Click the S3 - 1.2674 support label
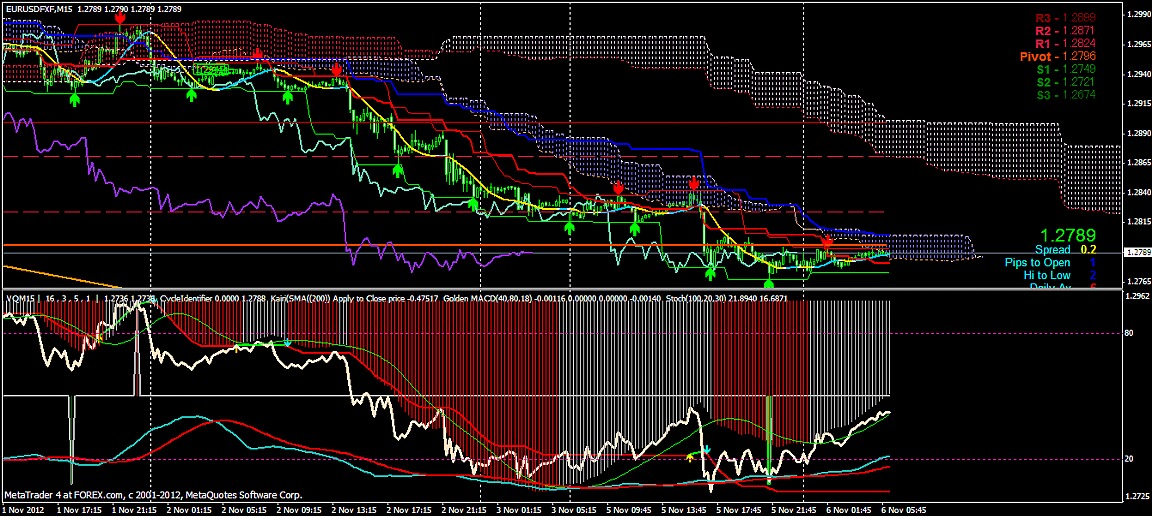The image size is (1152, 516). click(1065, 96)
